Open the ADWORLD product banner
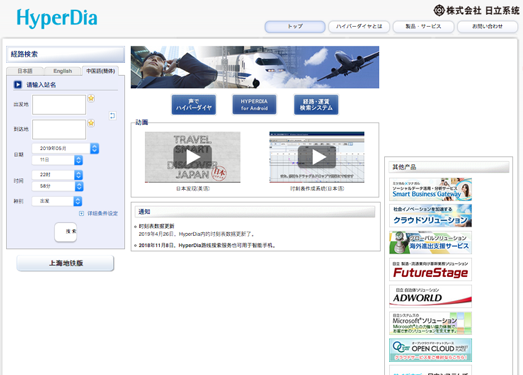The width and height of the screenshot is (523, 375). [x=430, y=296]
